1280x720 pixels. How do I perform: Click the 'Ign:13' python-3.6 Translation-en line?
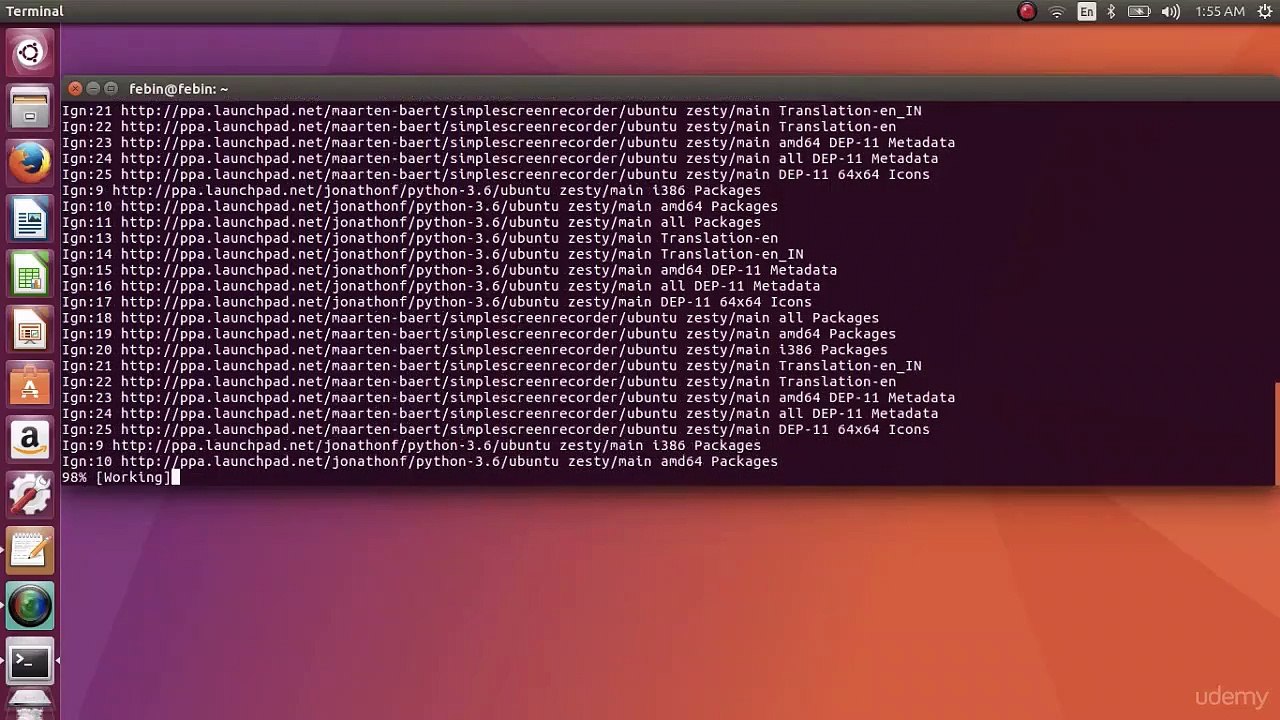[420, 238]
